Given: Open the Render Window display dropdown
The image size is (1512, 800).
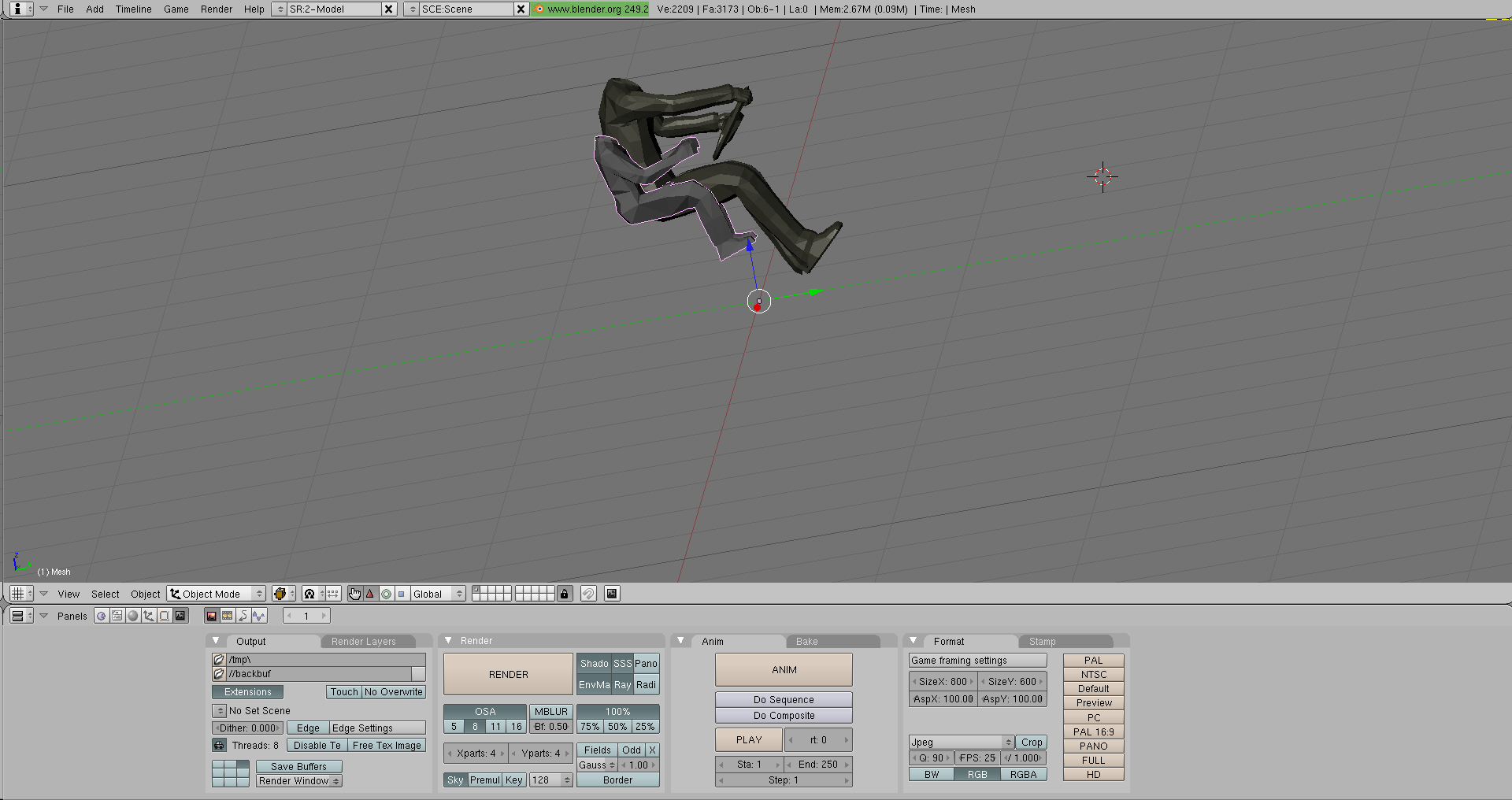Looking at the screenshot, I should point(298,781).
